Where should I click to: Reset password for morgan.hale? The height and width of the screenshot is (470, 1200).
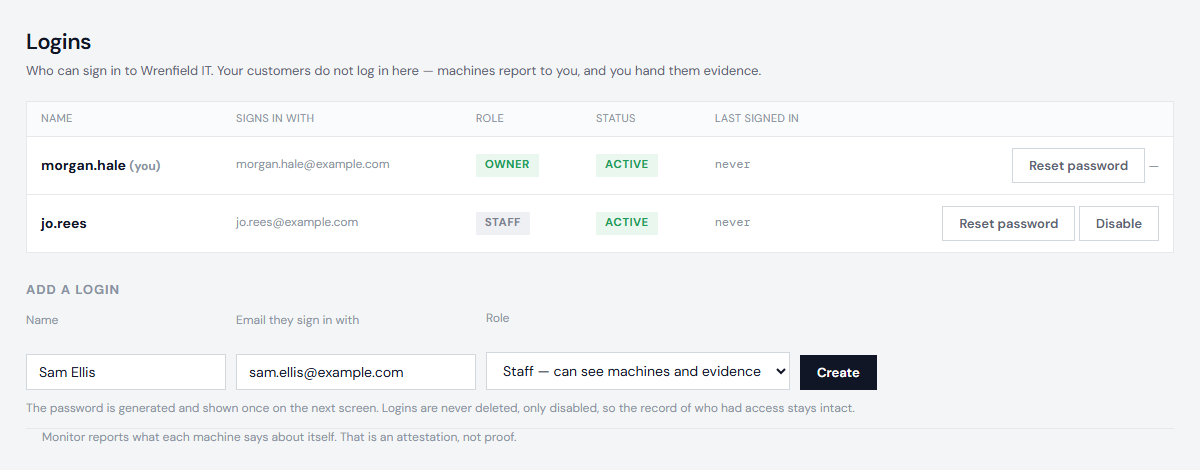click(1078, 166)
